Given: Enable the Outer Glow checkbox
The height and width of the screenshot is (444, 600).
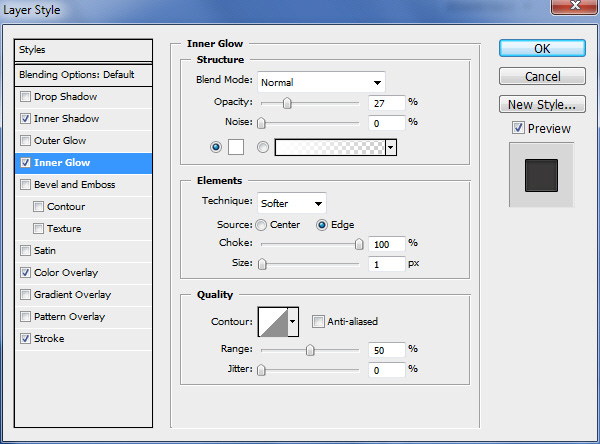Looking at the screenshot, I should [x=25, y=140].
